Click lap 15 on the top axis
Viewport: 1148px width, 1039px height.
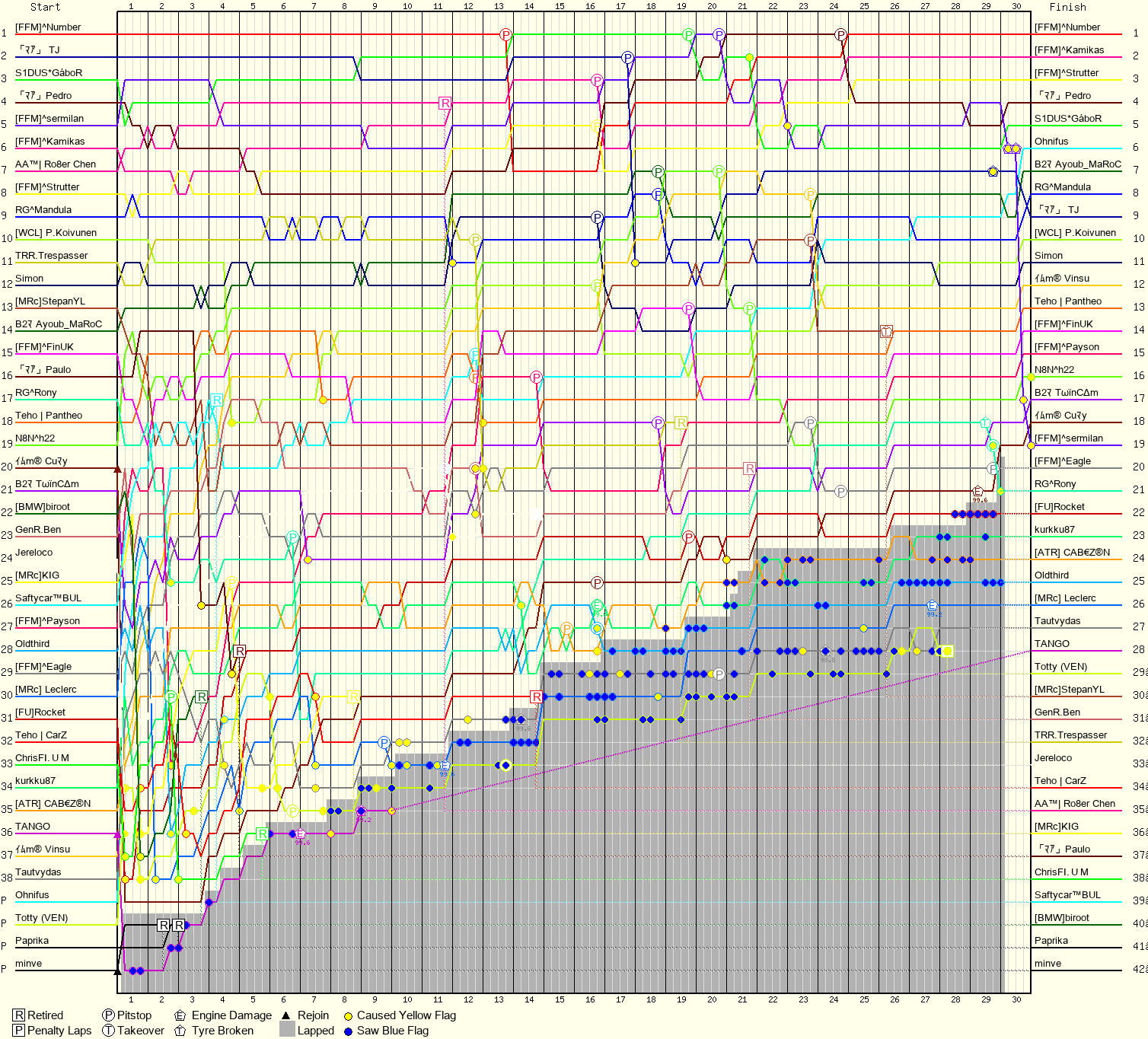pos(560,6)
